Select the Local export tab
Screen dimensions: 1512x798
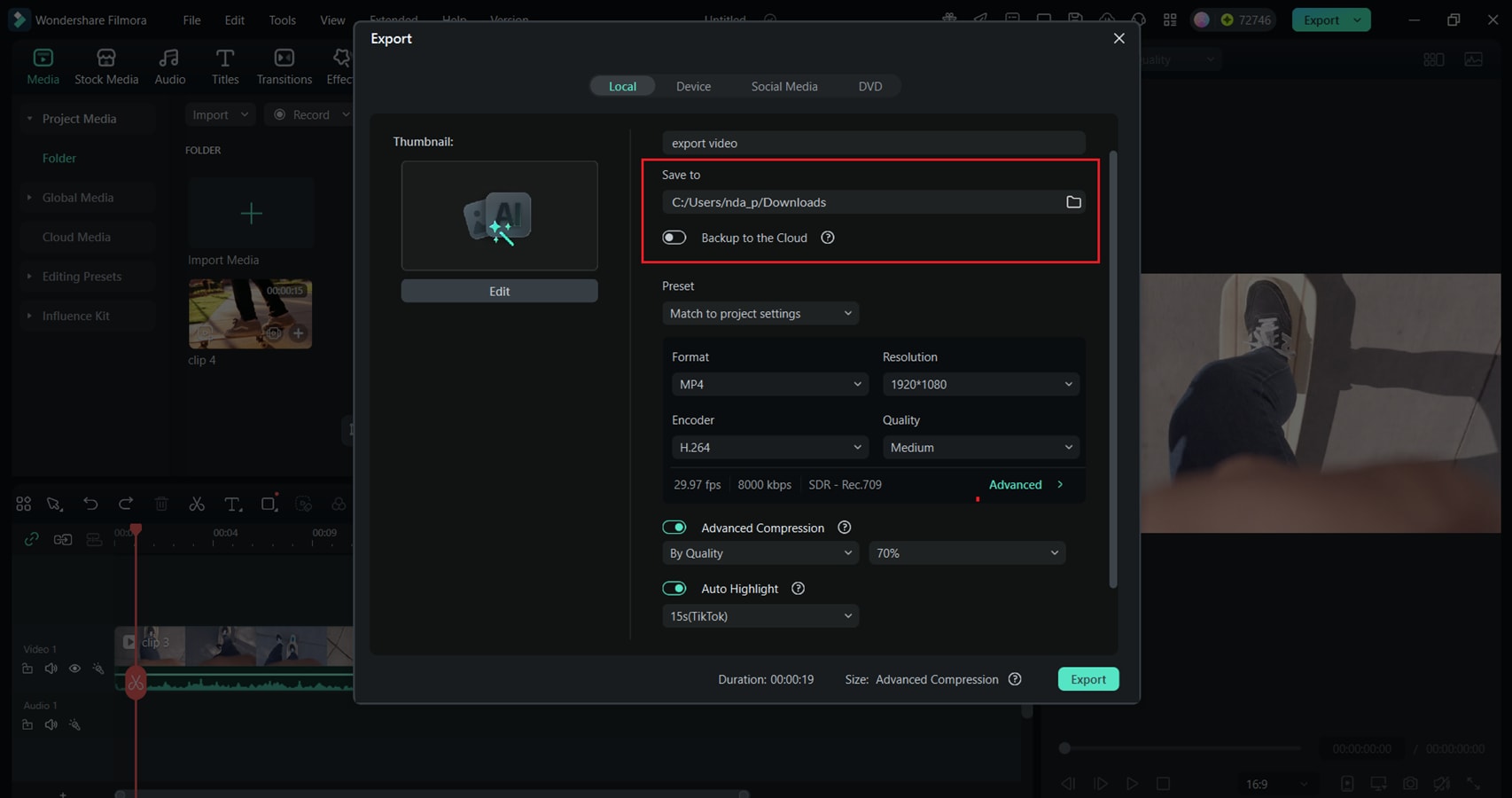coord(622,86)
